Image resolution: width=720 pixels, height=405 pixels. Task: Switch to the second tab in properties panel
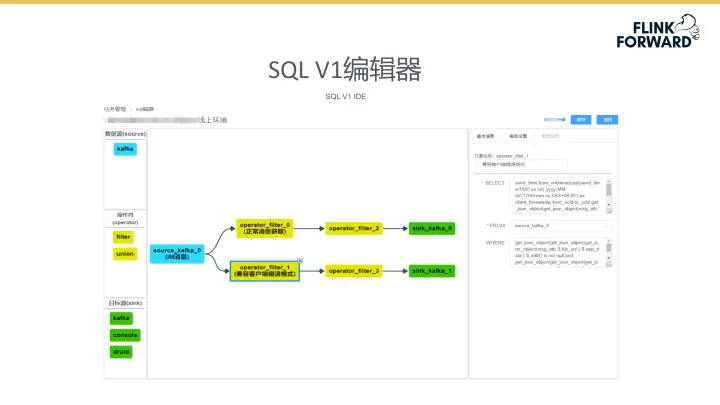coord(518,136)
